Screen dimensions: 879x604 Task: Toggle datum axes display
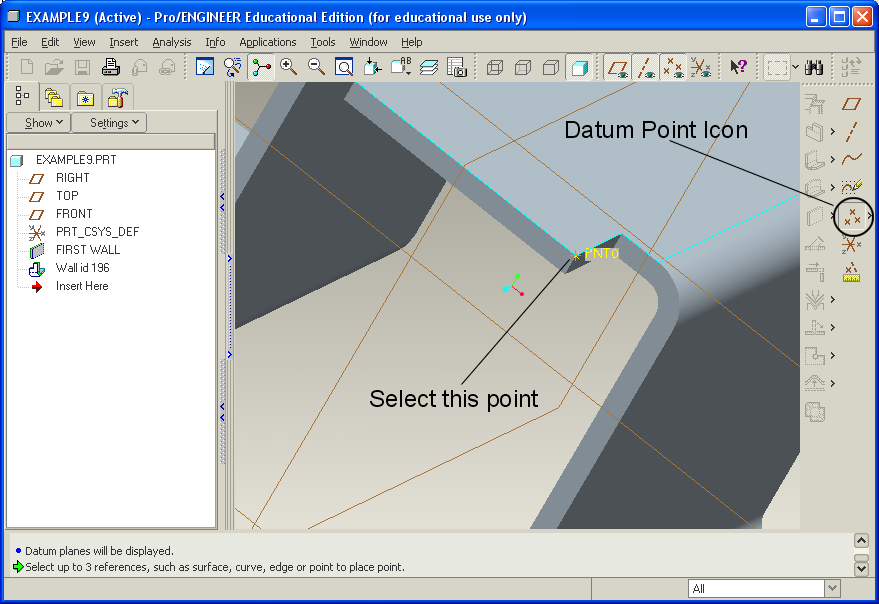(x=645, y=67)
